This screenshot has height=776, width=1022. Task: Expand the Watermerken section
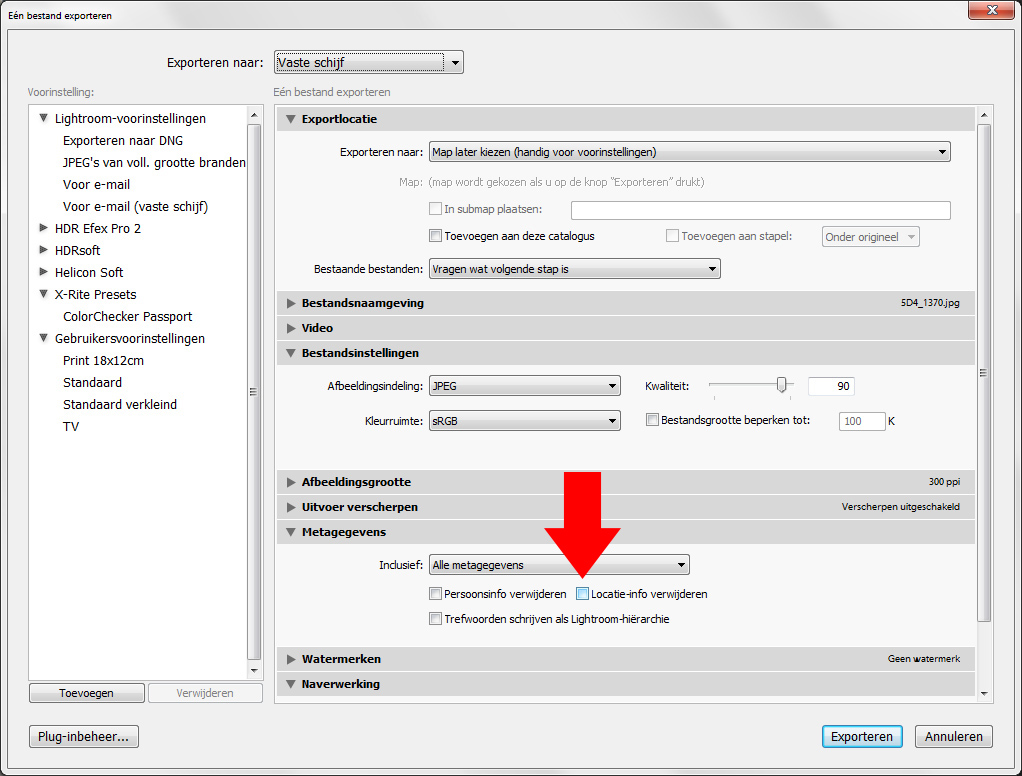(291, 659)
